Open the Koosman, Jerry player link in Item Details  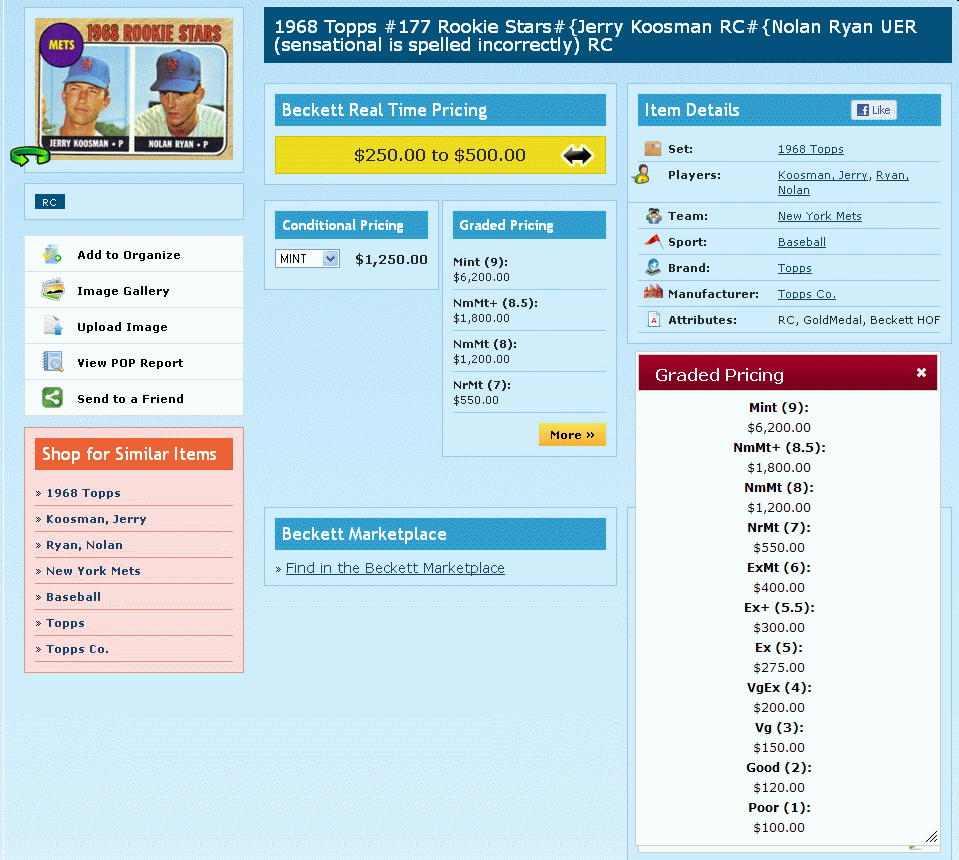pos(824,176)
